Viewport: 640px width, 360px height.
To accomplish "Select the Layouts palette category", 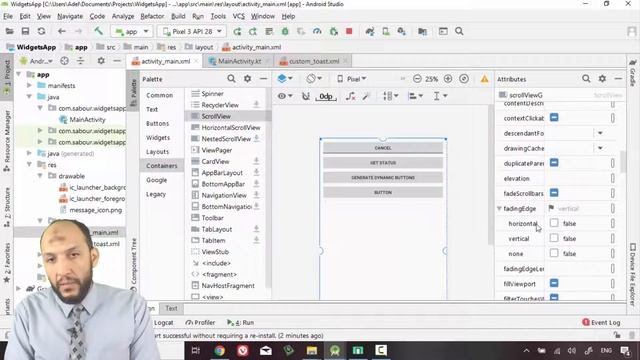I will pyautogui.click(x=158, y=151).
